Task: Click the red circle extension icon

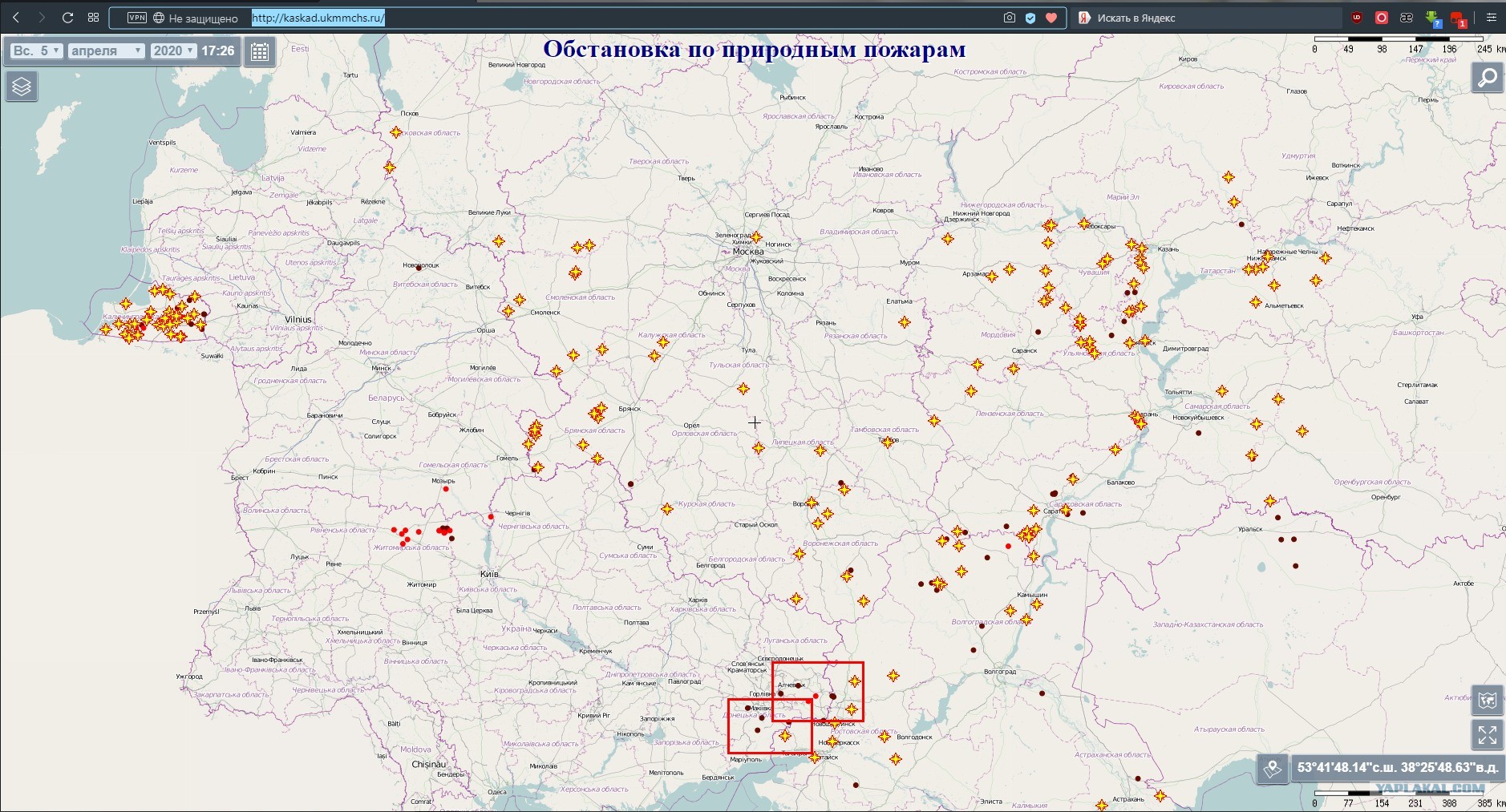Action: [x=1382, y=18]
